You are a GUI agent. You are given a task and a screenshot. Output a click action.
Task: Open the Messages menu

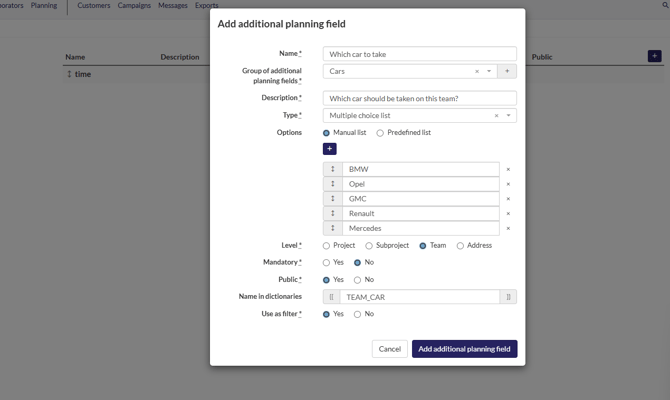[x=172, y=6]
